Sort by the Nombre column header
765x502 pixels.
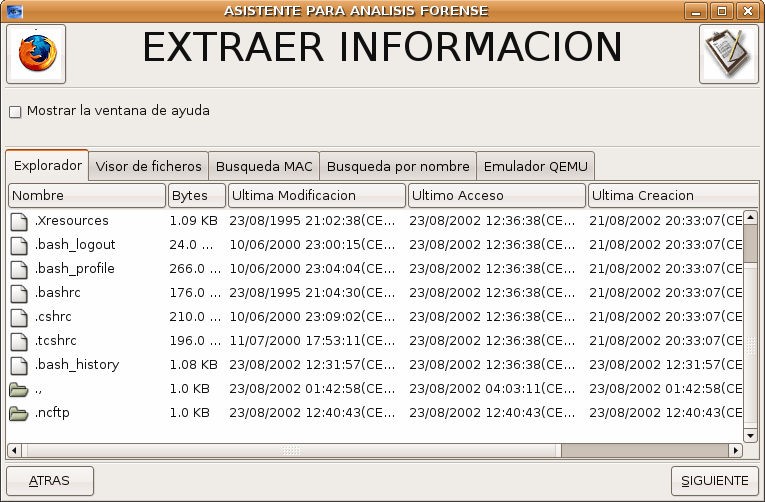(86, 195)
